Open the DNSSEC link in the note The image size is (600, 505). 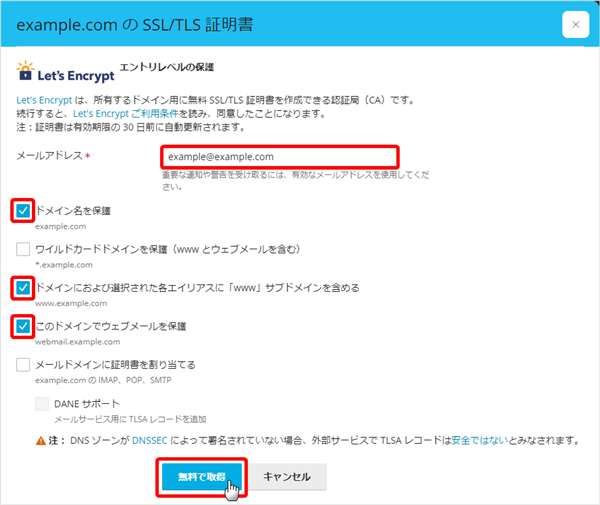click(150, 441)
